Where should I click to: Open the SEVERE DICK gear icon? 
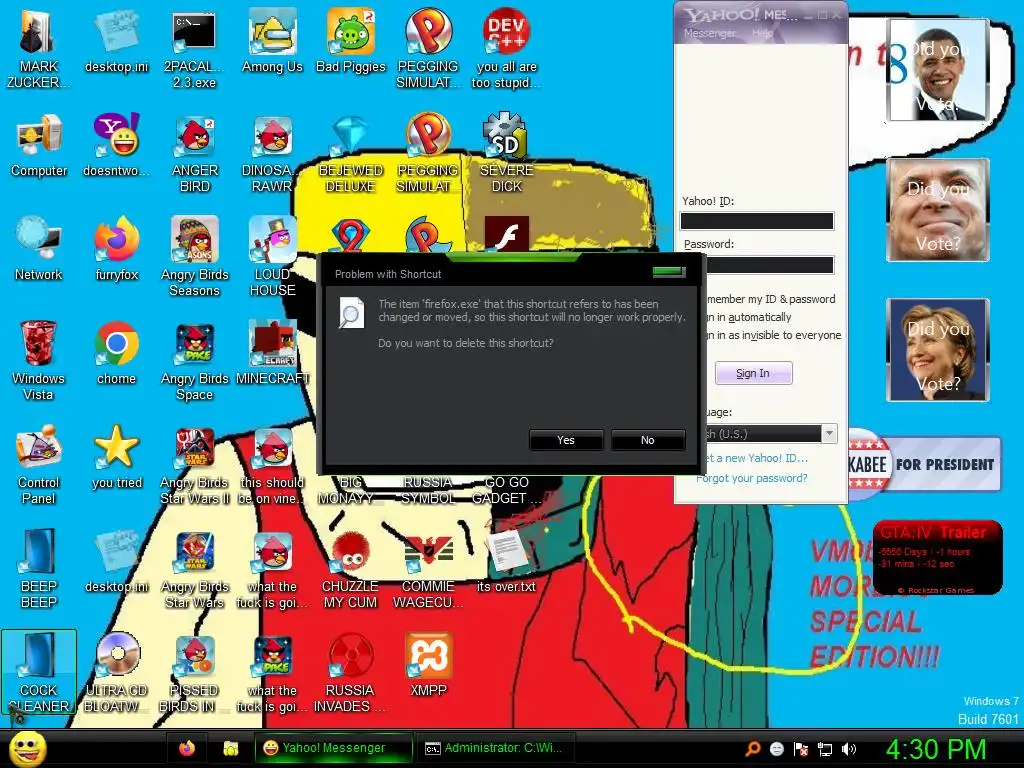[x=506, y=153]
